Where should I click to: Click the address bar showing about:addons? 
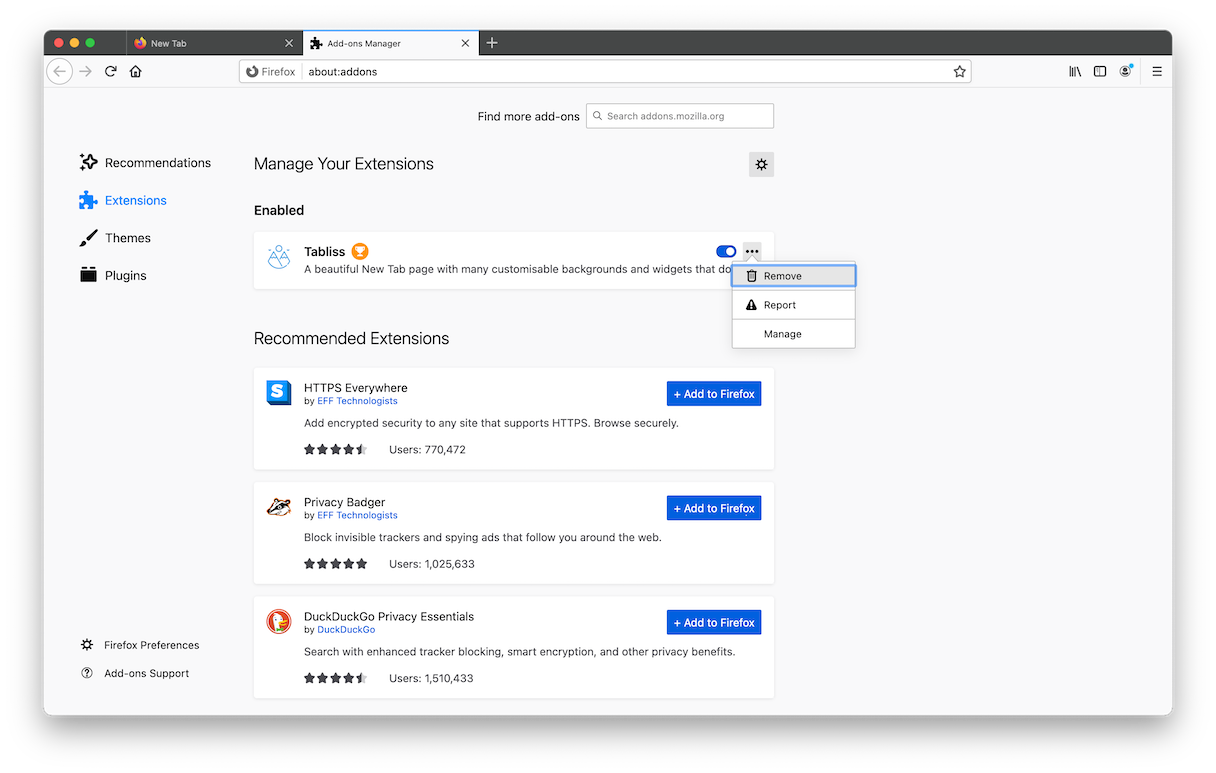605,72
